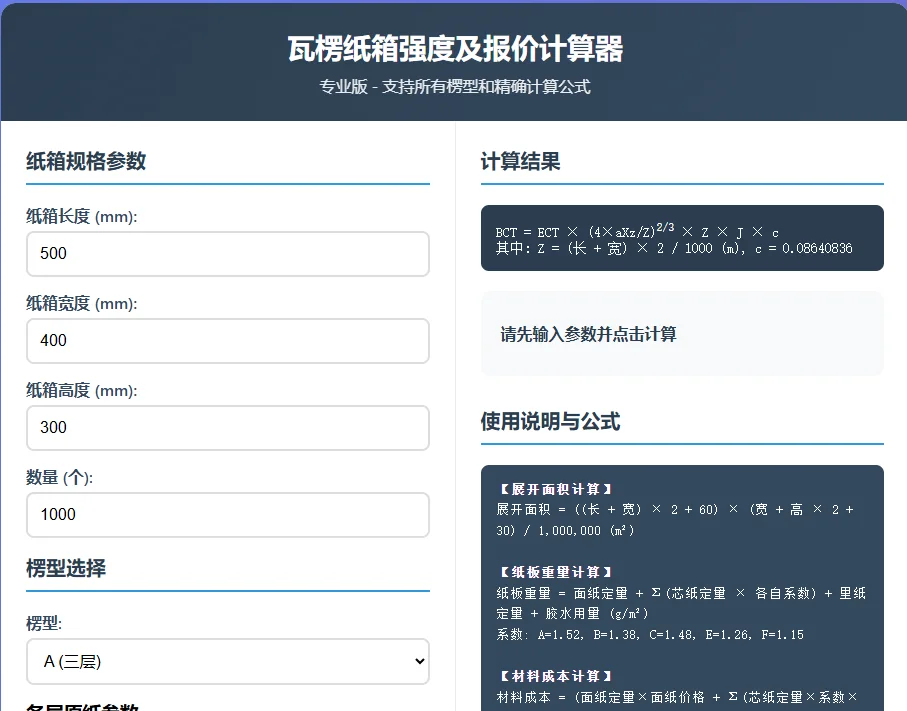Click the 【展开面积计算】 heading
Viewport: 907px width, 711px height.
click(554, 489)
